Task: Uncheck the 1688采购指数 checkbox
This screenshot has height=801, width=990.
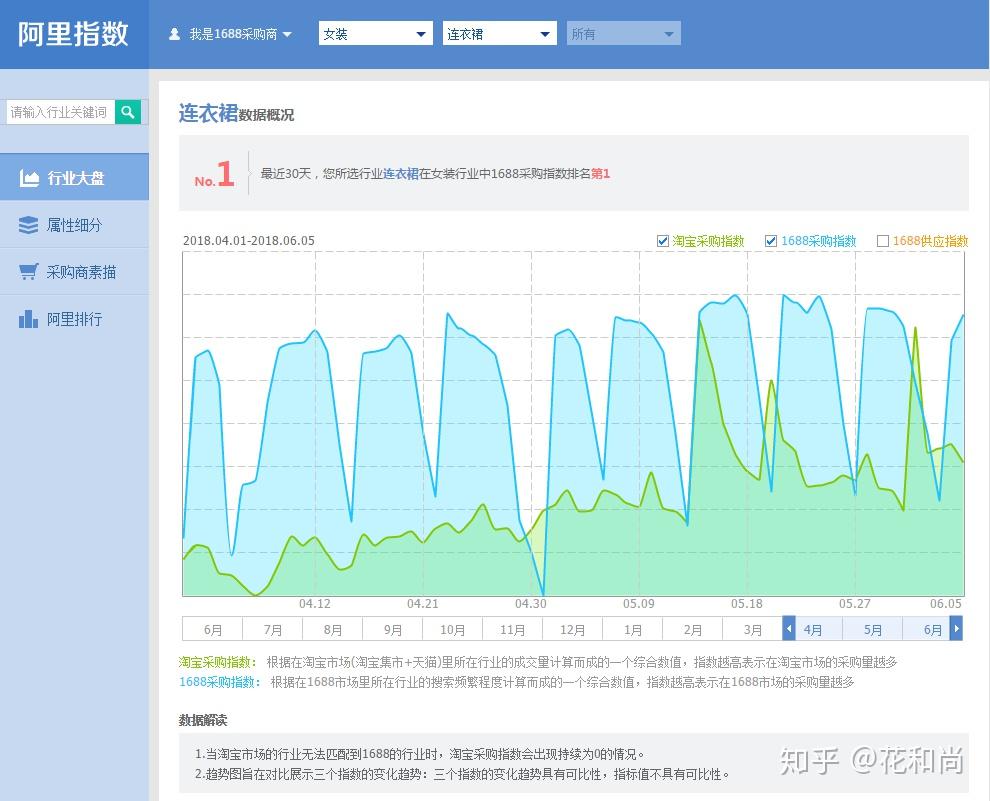Action: (x=770, y=240)
